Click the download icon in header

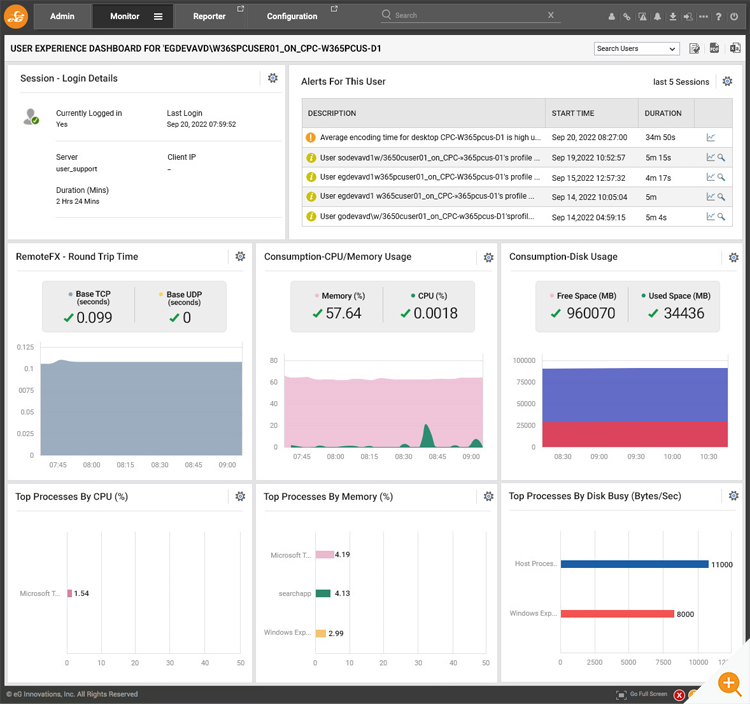(673, 17)
